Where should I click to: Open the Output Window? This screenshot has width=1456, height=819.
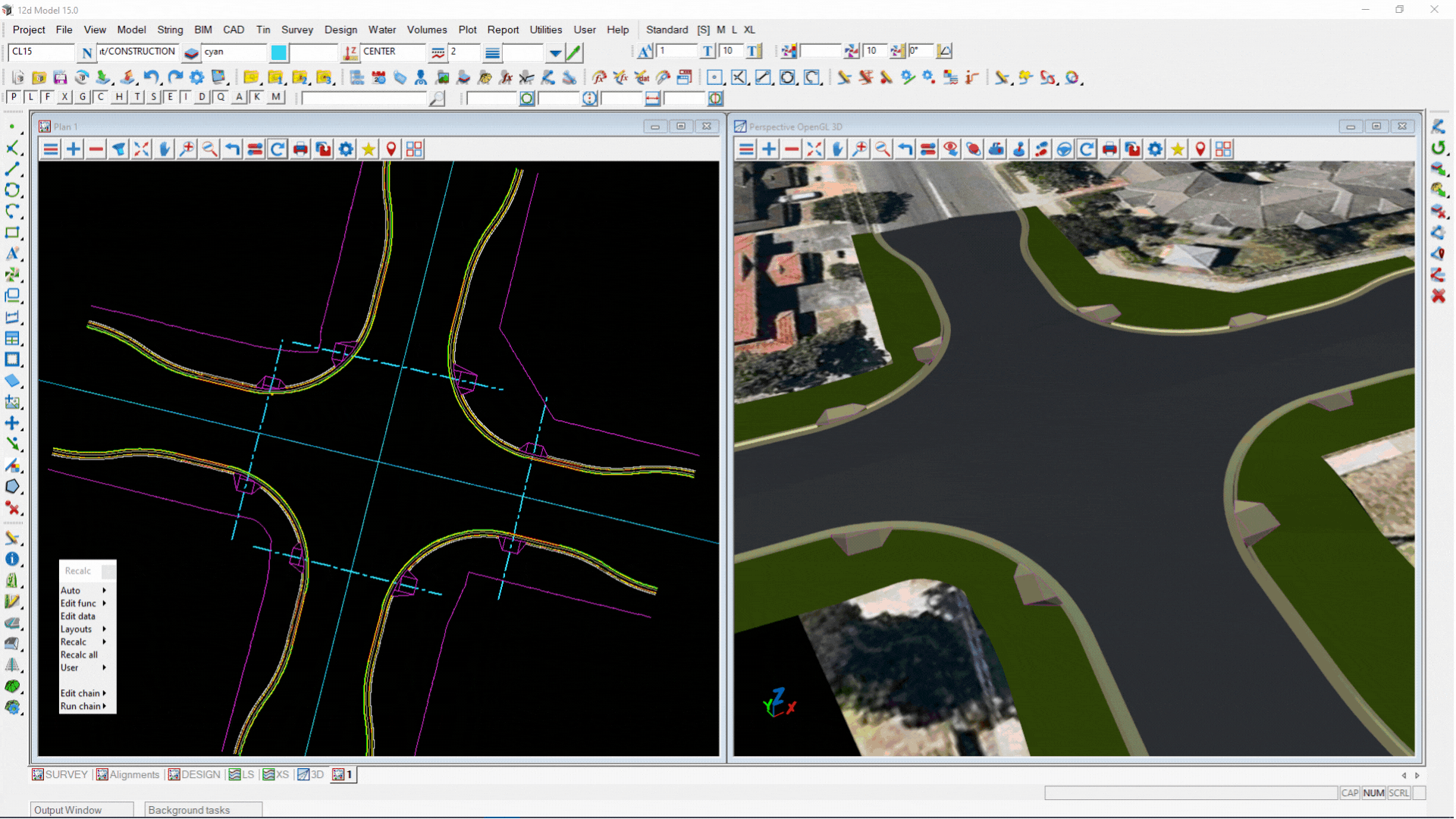pyautogui.click(x=67, y=810)
